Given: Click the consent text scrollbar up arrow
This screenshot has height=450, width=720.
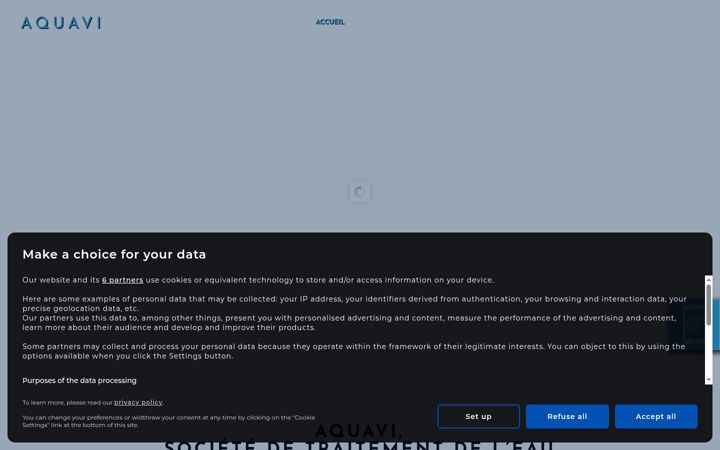Looking at the screenshot, I should coord(709,279).
